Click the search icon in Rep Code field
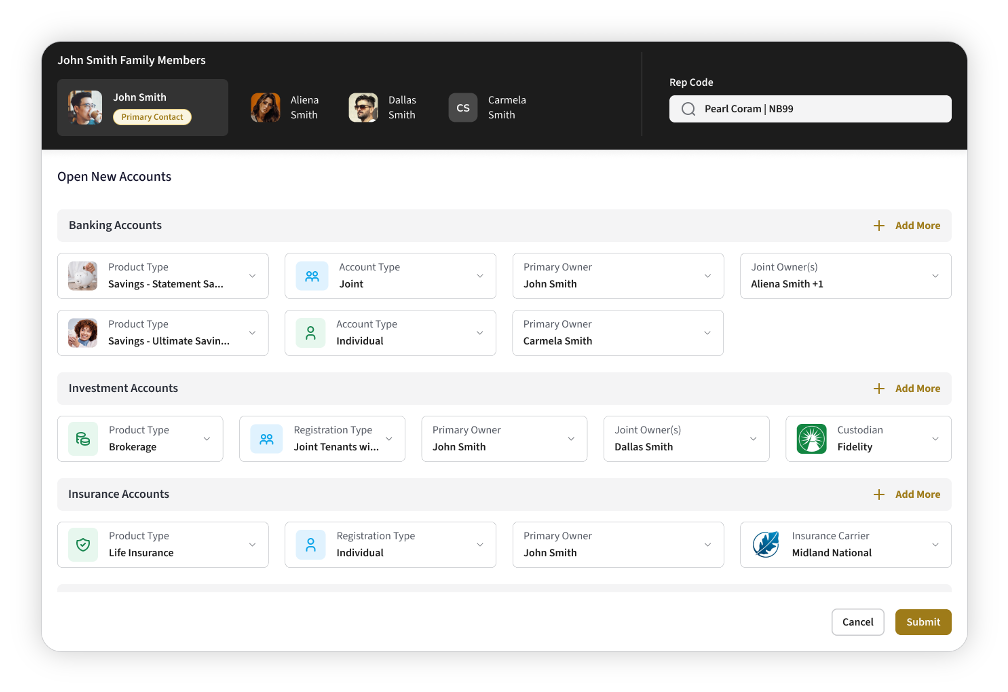This screenshot has width=1008, height=692. [688, 109]
